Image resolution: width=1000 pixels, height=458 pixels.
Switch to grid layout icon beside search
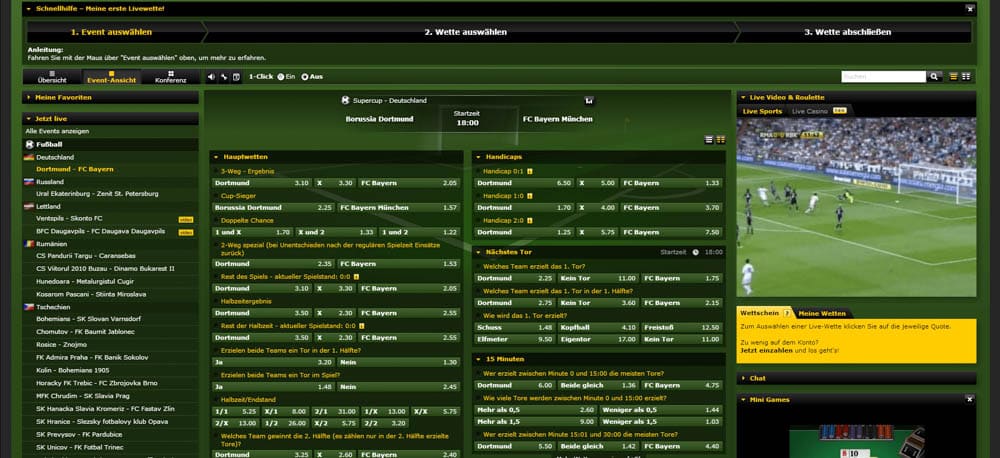[x=966, y=77]
